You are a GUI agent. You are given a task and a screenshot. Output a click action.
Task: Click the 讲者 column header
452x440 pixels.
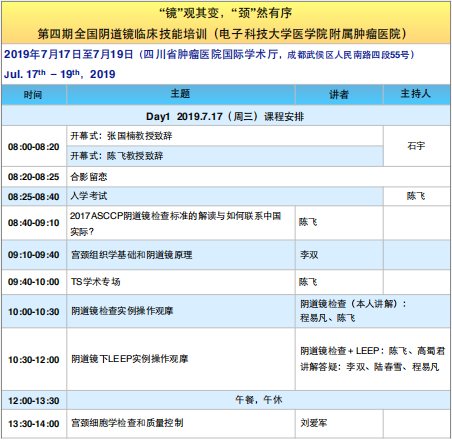click(339, 95)
